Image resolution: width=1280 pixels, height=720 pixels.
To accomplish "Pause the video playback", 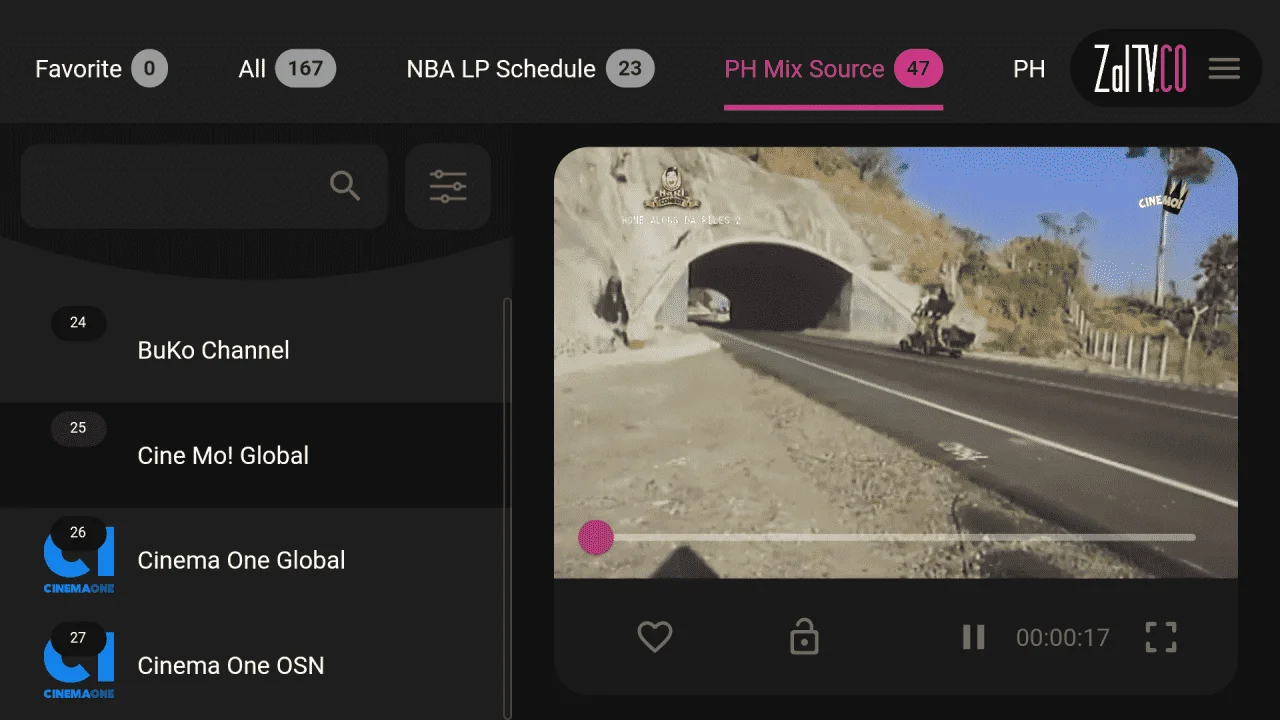I will pos(973,637).
